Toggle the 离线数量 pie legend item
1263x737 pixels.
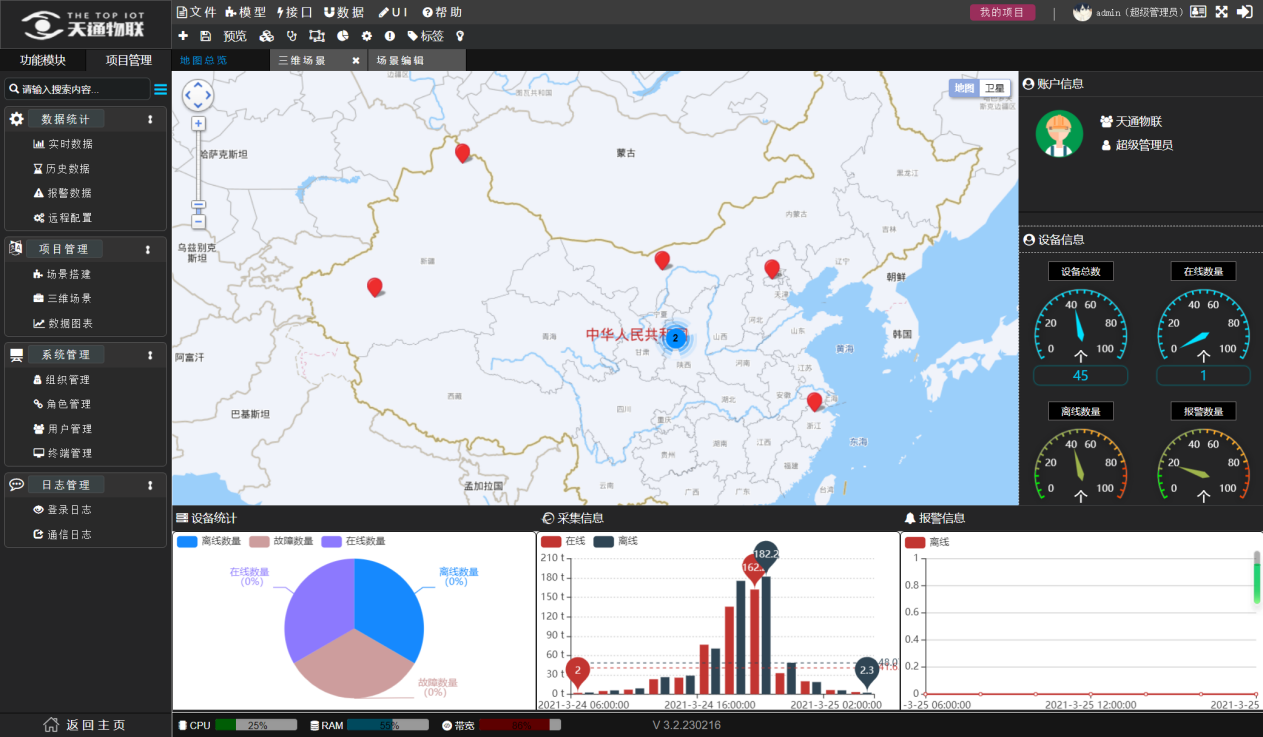point(209,541)
